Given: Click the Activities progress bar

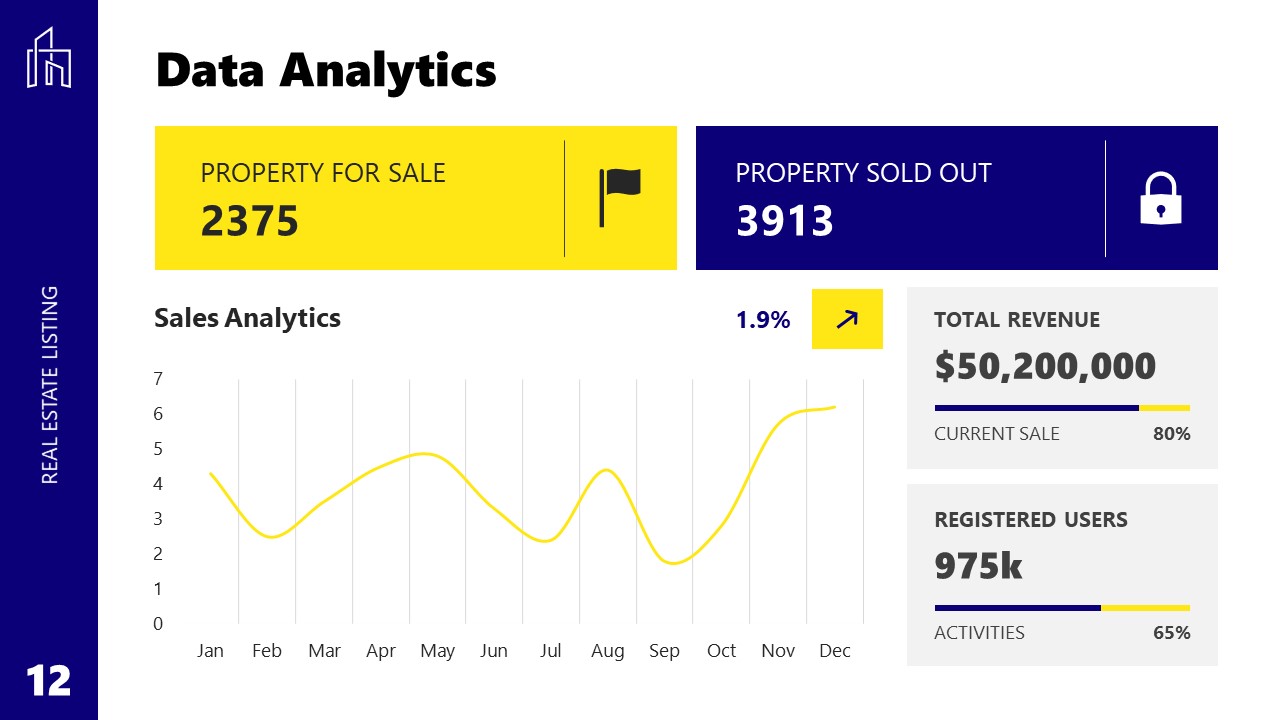Looking at the screenshot, I should tap(1062, 608).
